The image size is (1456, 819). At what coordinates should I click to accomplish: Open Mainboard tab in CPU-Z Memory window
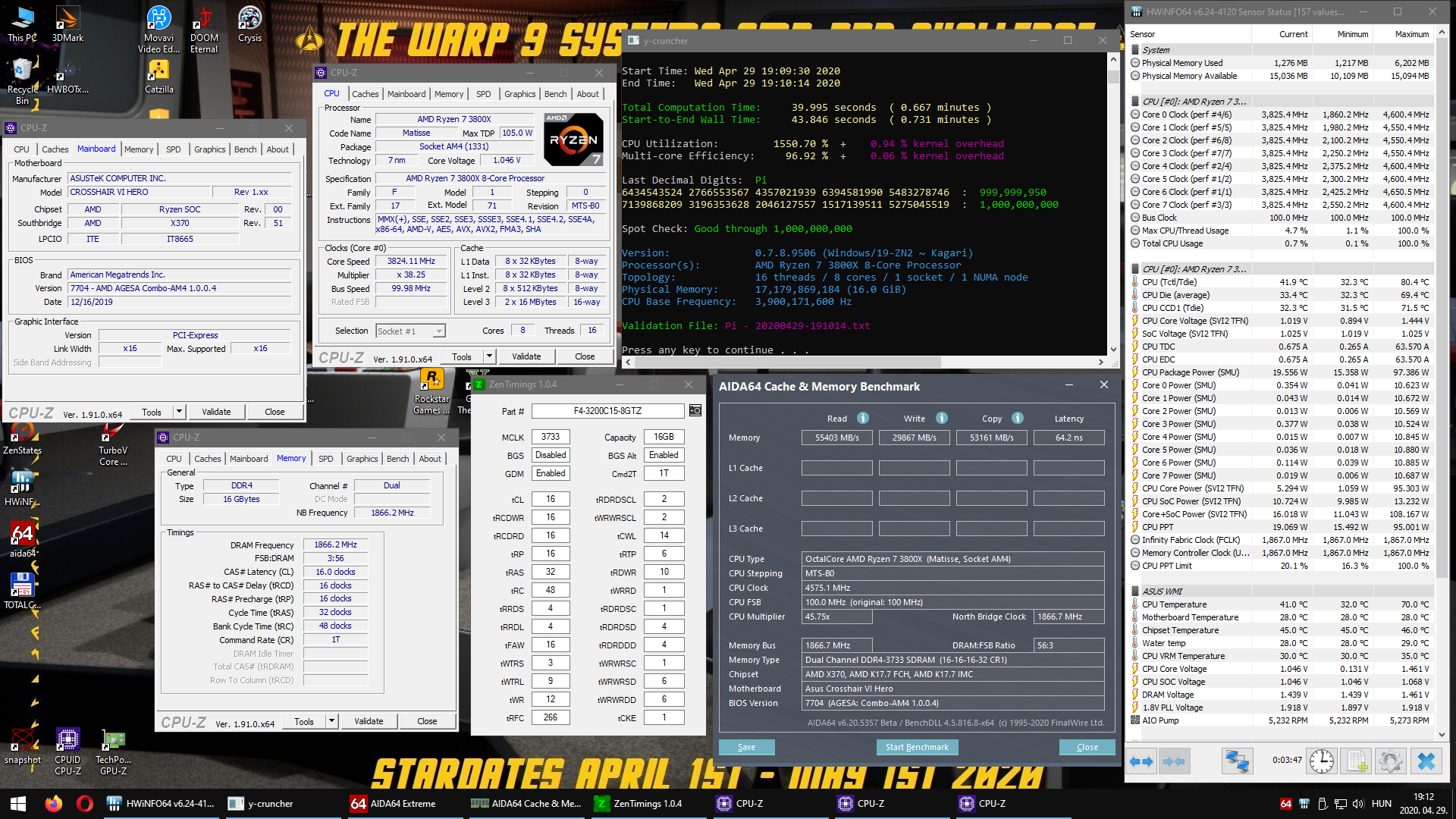click(249, 459)
